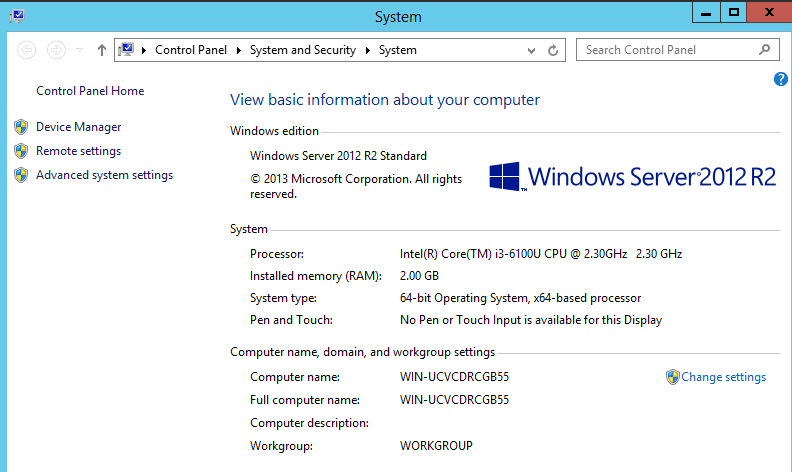Viewport: 792px width, 472px height.
Task: Click shield icon beside Device Manager
Action: (x=21, y=127)
